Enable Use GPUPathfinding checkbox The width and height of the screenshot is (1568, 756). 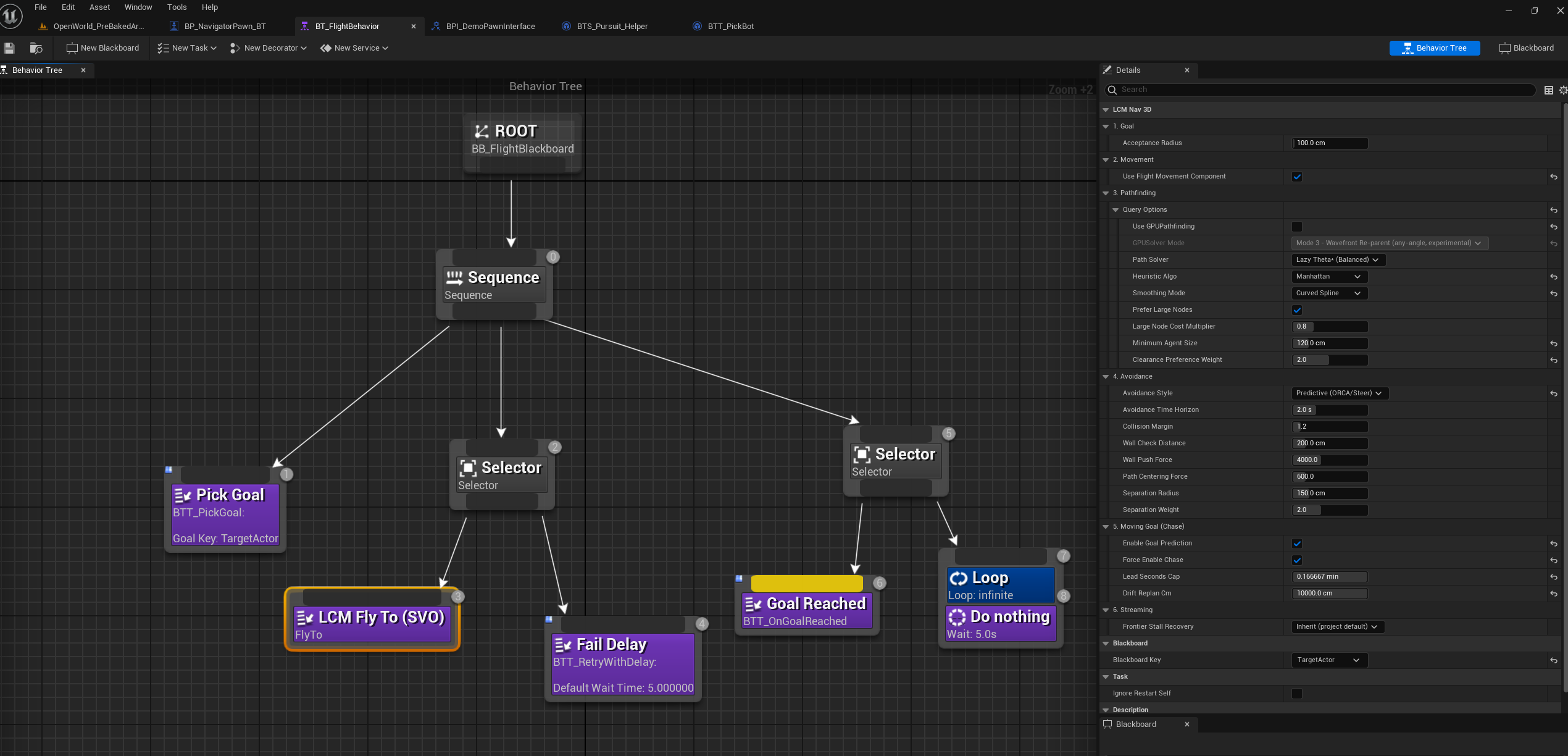pyautogui.click(x=1297, y=227)
